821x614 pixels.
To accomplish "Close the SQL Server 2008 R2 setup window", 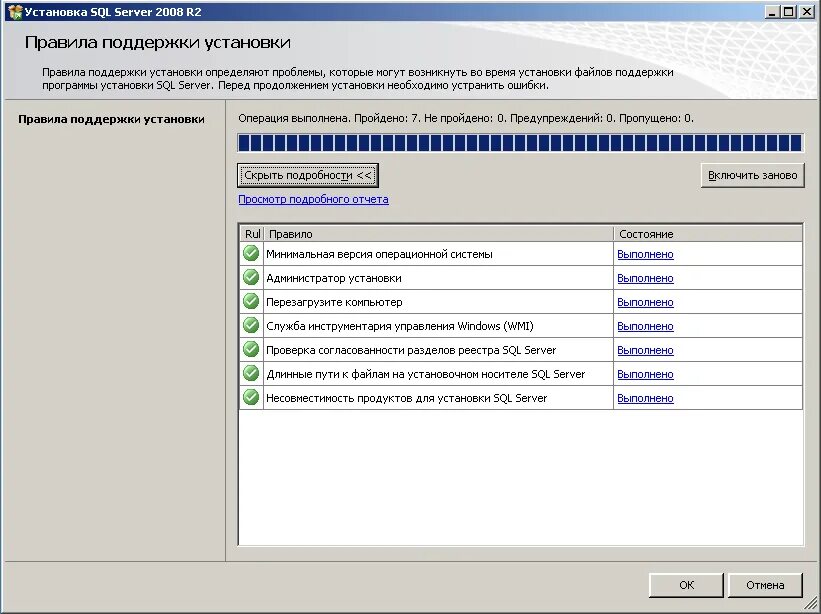I will pos(806,12).
